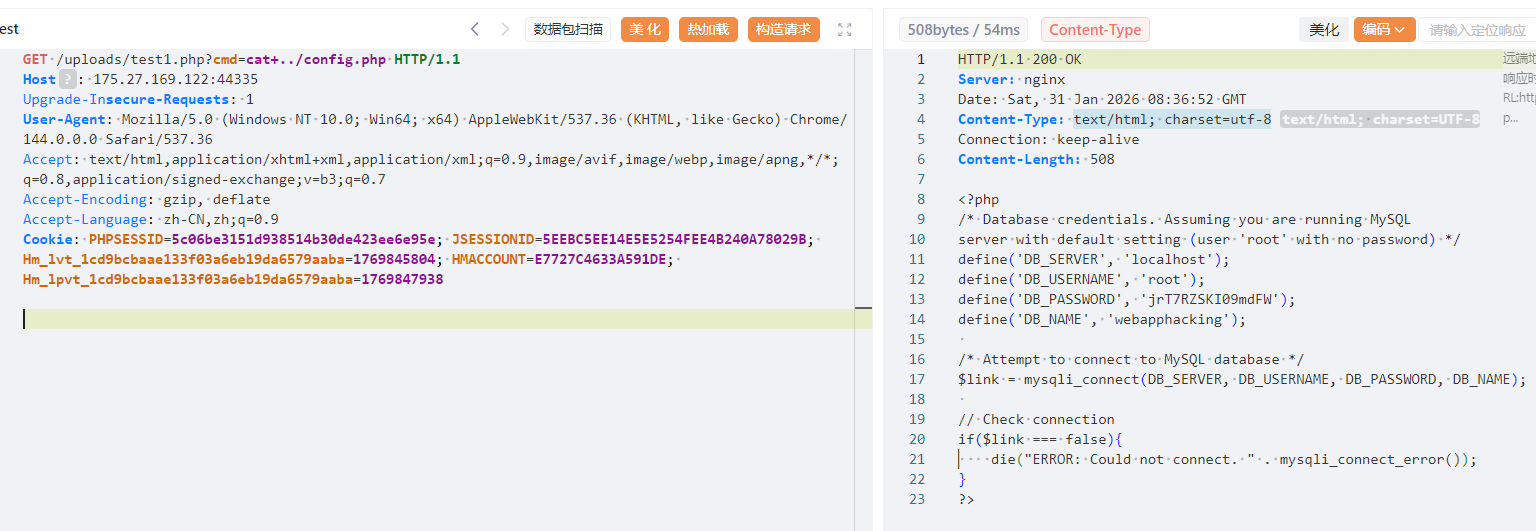1536x531 pixels.
Task: Go to the next request with right arrow
Action: tap(505, 30)
